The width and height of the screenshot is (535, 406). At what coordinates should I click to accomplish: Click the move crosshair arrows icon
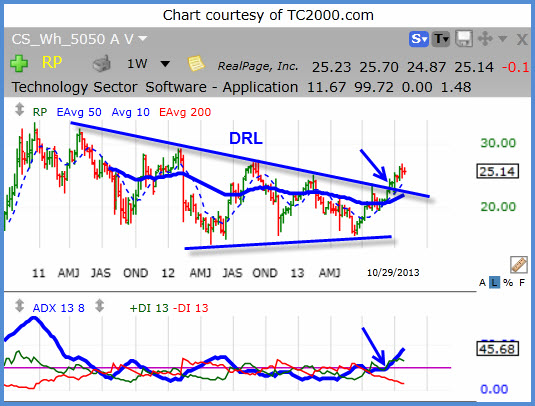[485, 39]
